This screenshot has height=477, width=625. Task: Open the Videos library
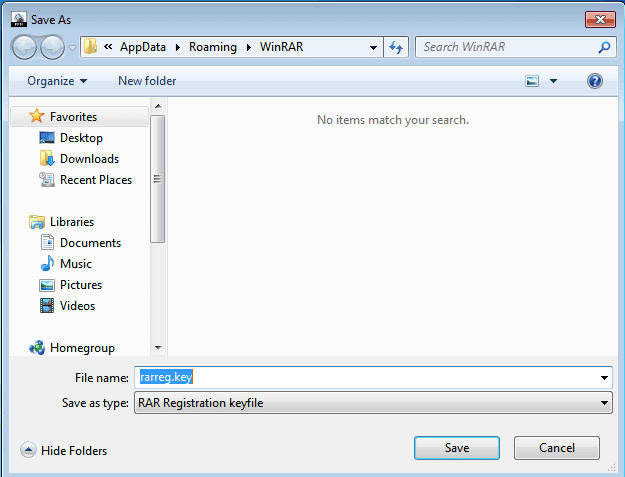77,306
